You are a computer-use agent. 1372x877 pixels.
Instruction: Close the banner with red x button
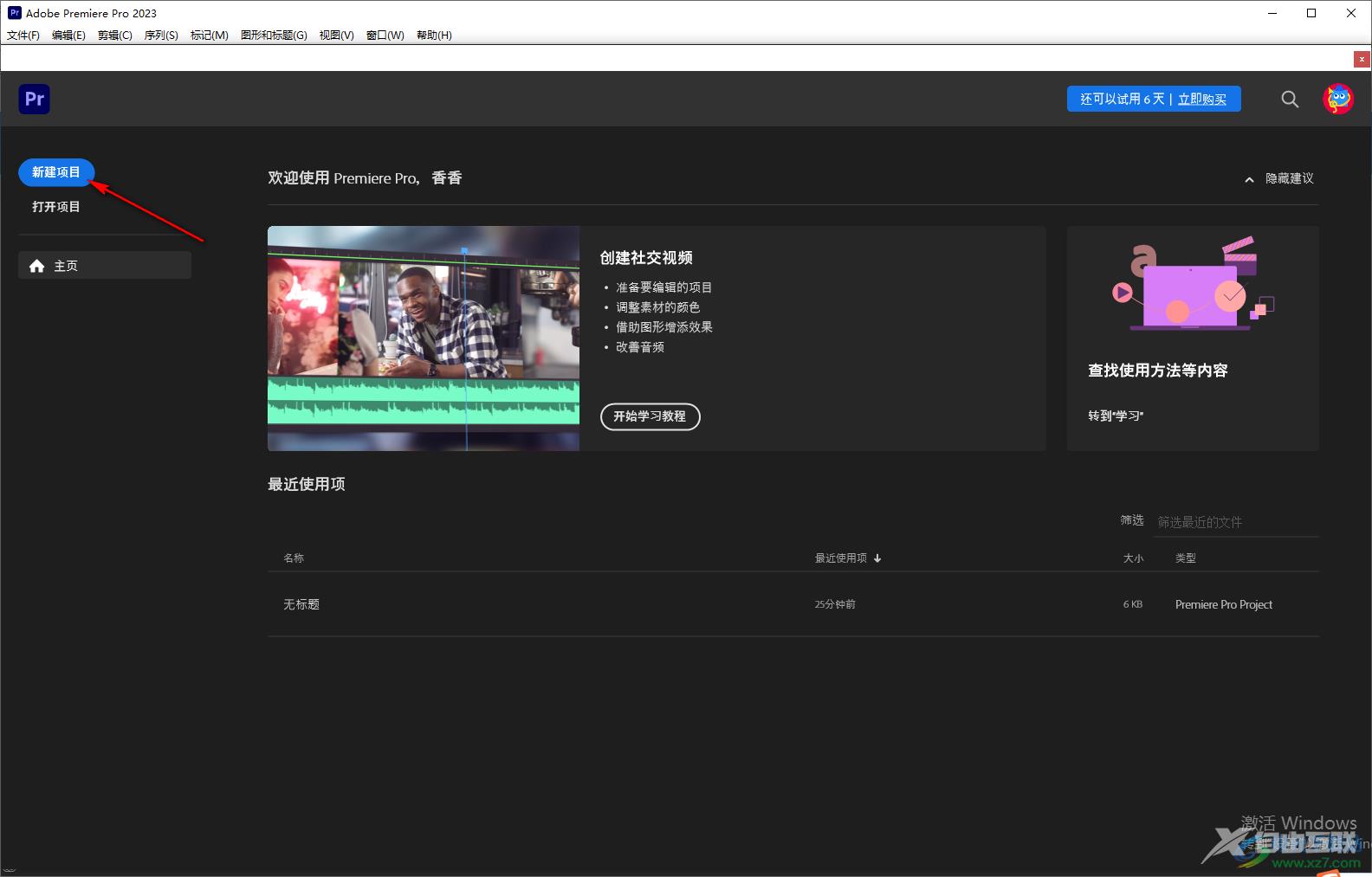point(1362,59)
